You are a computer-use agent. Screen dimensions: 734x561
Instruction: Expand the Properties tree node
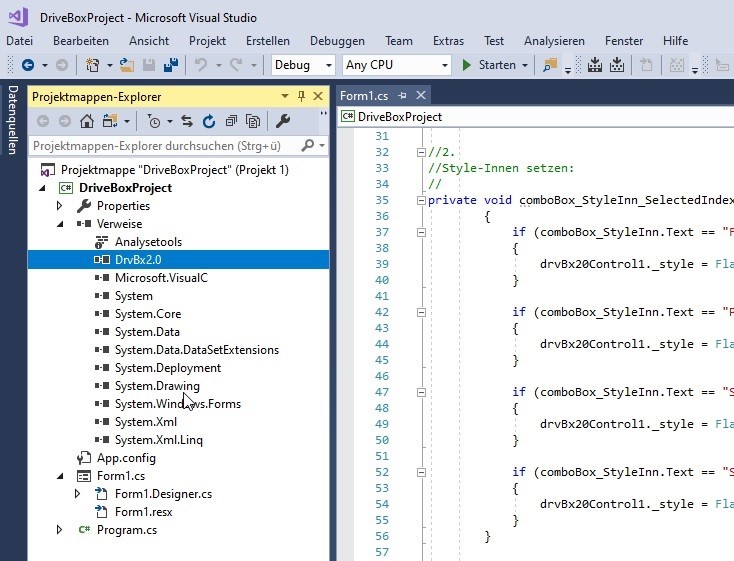pos(59,206)
